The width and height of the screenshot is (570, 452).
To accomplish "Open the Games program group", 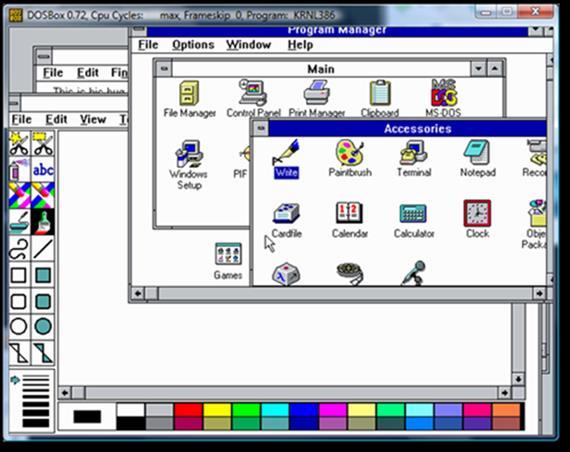I will tap(228, 261).
